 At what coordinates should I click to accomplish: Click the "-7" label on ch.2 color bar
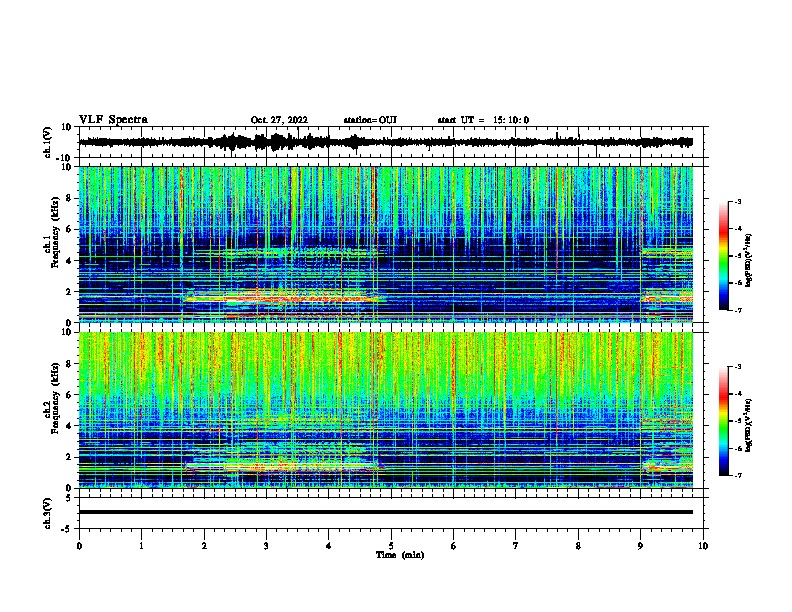(738, 475)
